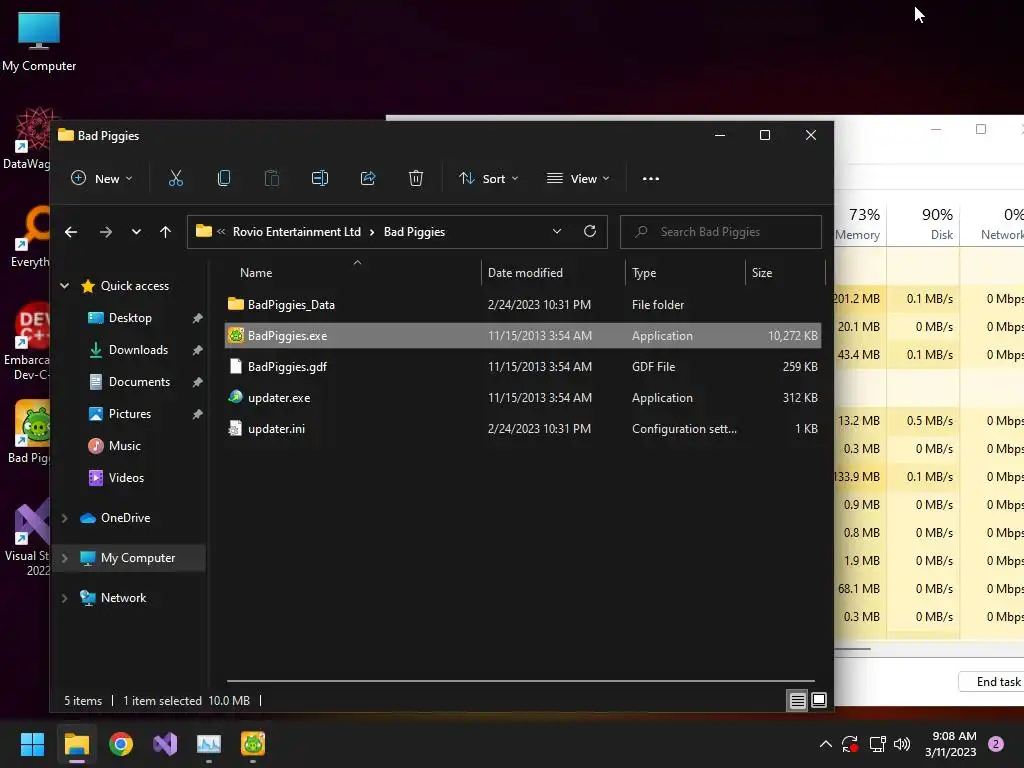Expand the address bar history dropdown
Image resolution: width=1024 pixels, height=768 pixels.
[556, 231]
